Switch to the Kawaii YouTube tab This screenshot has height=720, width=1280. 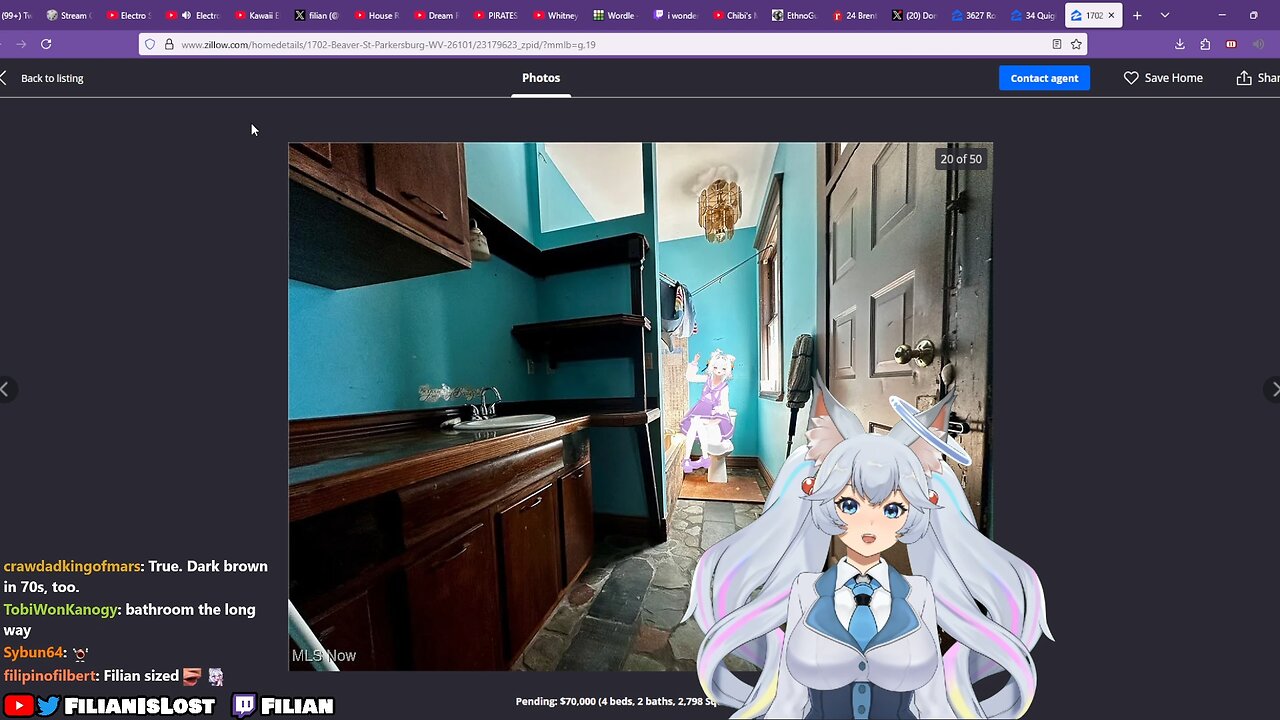tap(257, 15)
